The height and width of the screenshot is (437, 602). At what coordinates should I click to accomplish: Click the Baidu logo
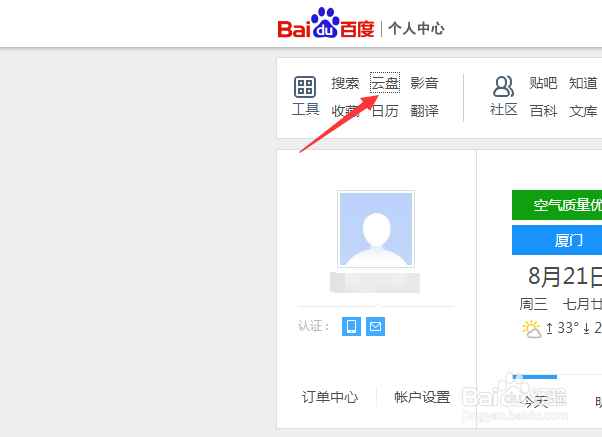326,23
